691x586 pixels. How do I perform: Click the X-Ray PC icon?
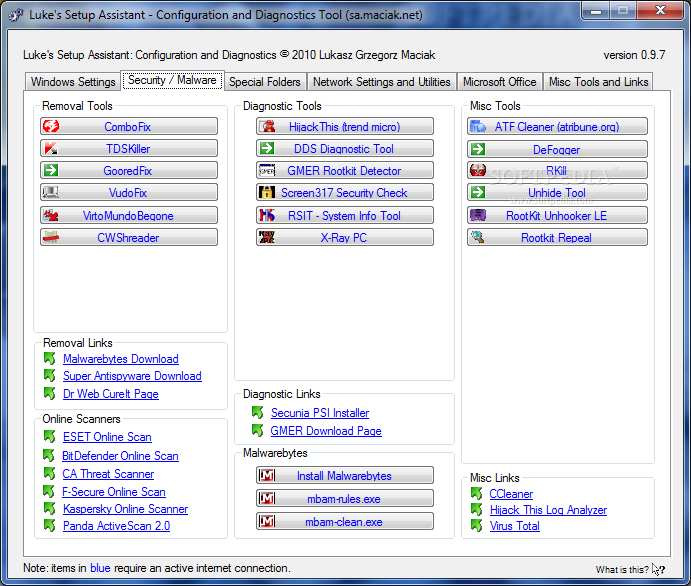tap(267, 237)
